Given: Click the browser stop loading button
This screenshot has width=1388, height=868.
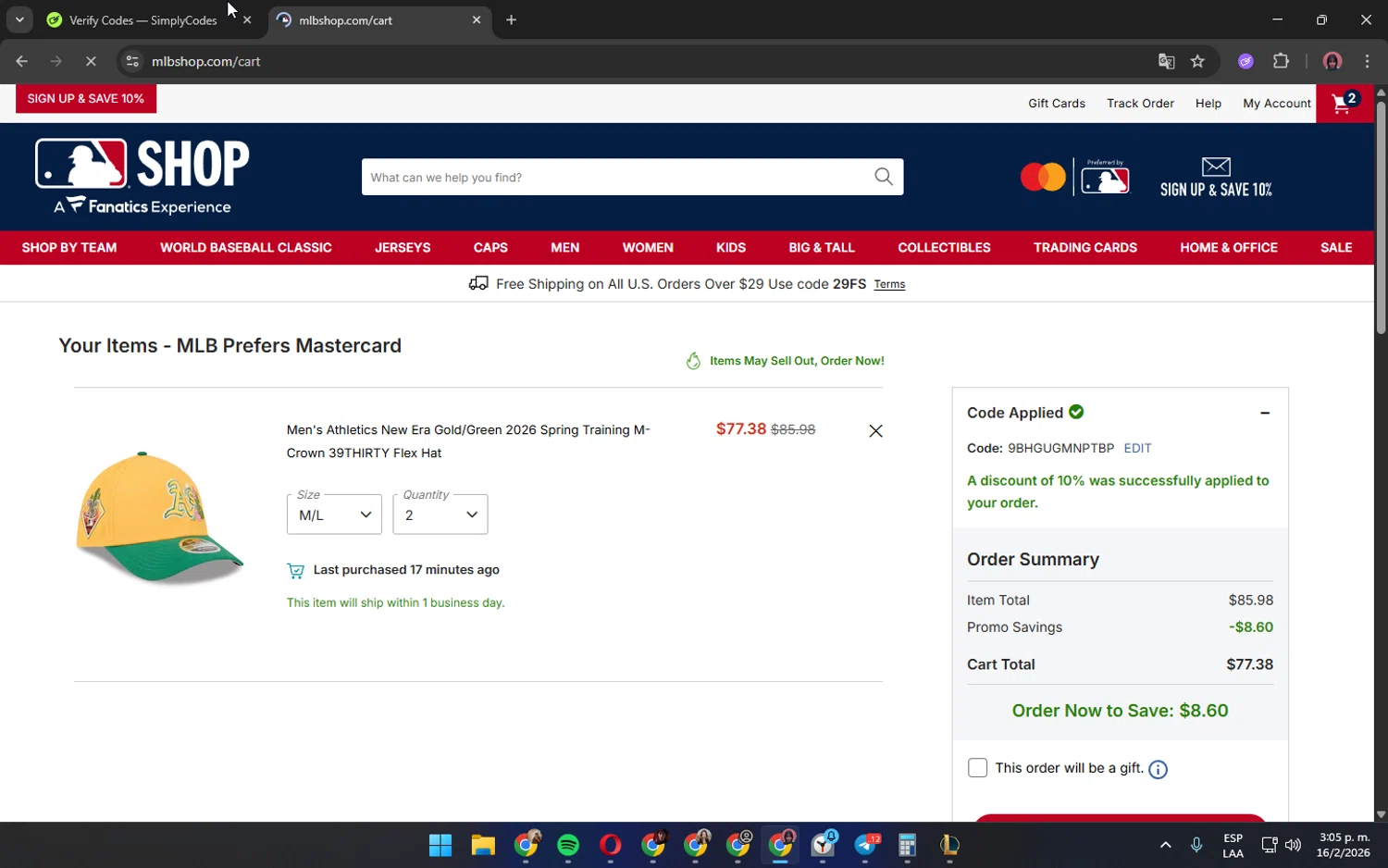Looking at the screenshot, I should tap(91, 61).
